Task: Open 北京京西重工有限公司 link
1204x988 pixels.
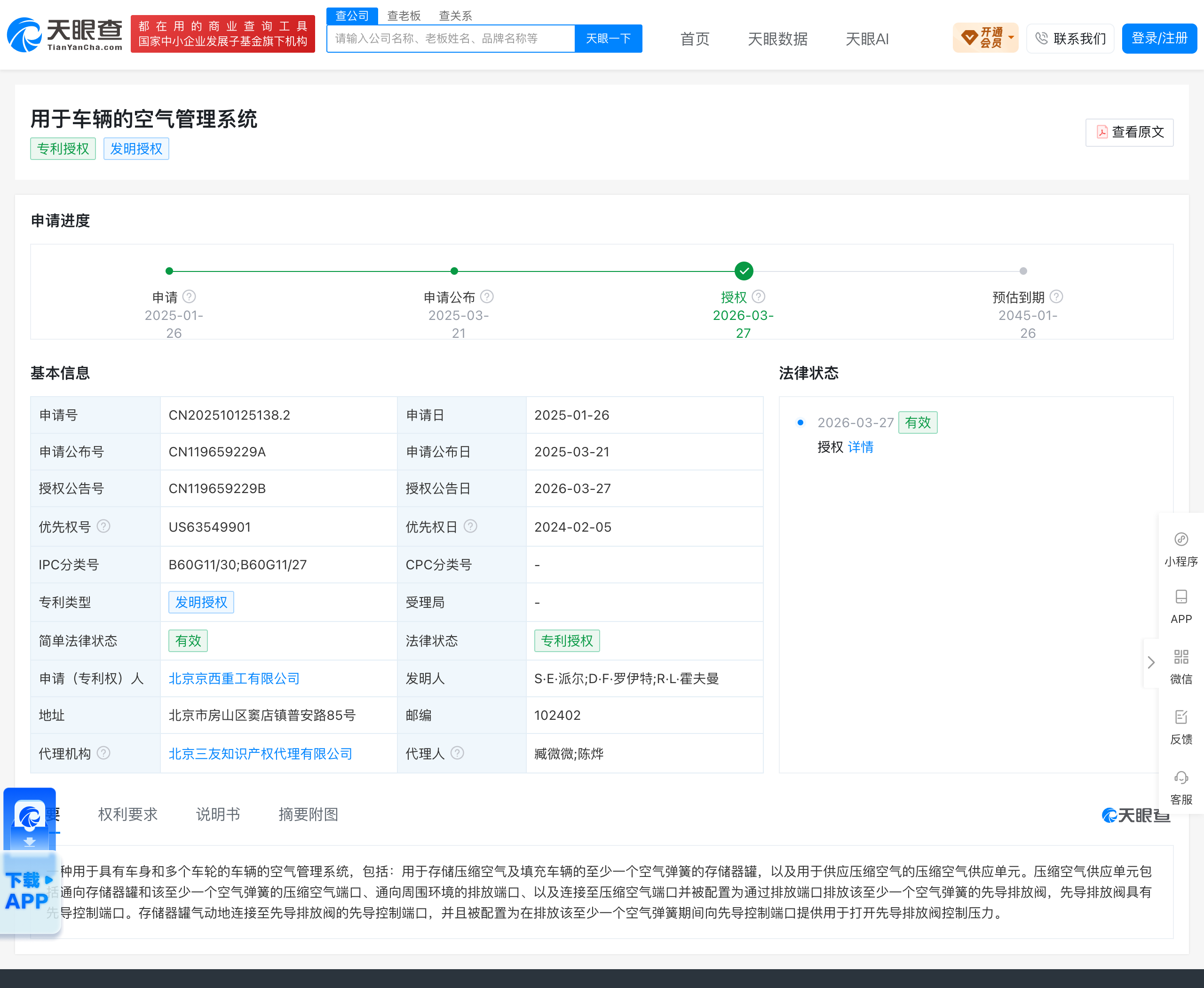Action: [x=234, y=678]
